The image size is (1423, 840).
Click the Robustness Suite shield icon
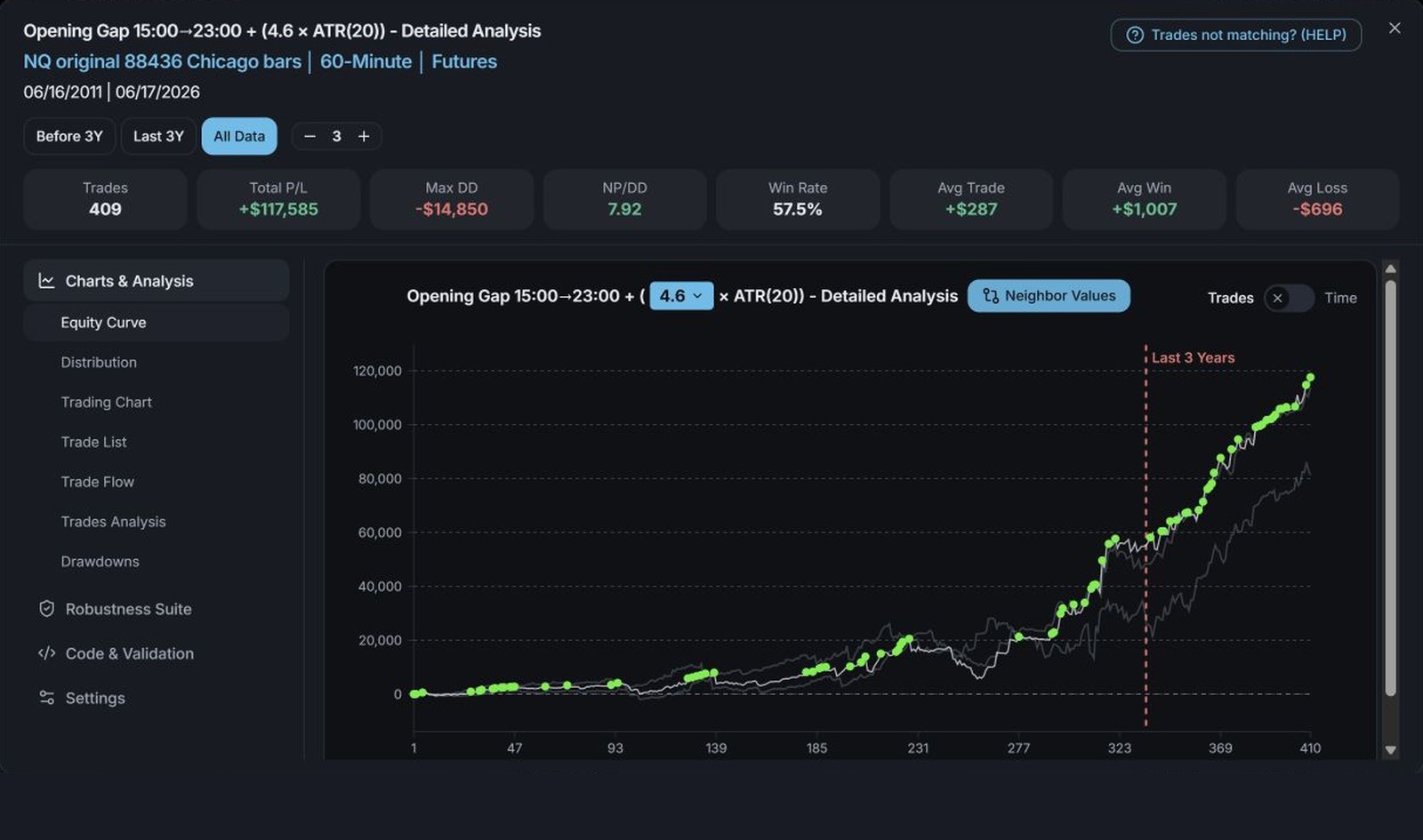pos(47,609)
